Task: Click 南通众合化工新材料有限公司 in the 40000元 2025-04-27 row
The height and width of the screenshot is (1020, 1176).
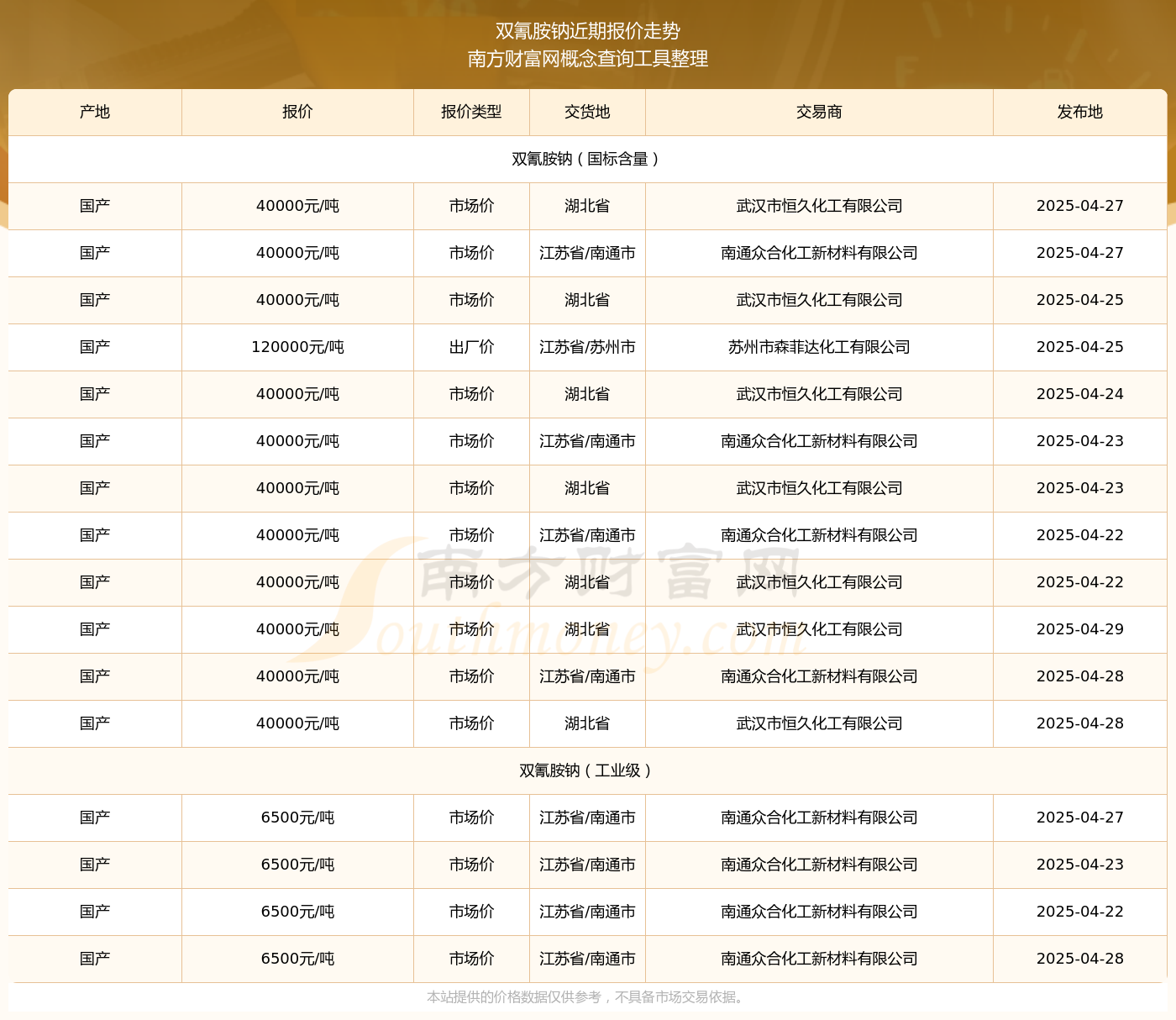Action: tap(819, 253)
